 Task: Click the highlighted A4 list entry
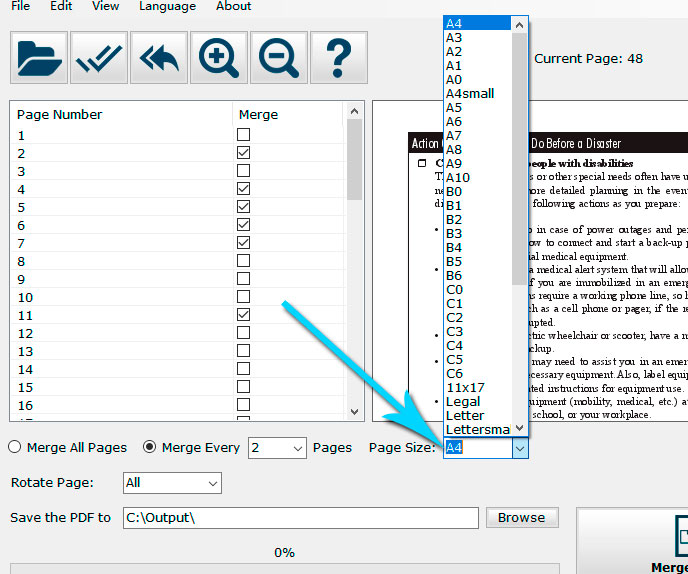477,24
